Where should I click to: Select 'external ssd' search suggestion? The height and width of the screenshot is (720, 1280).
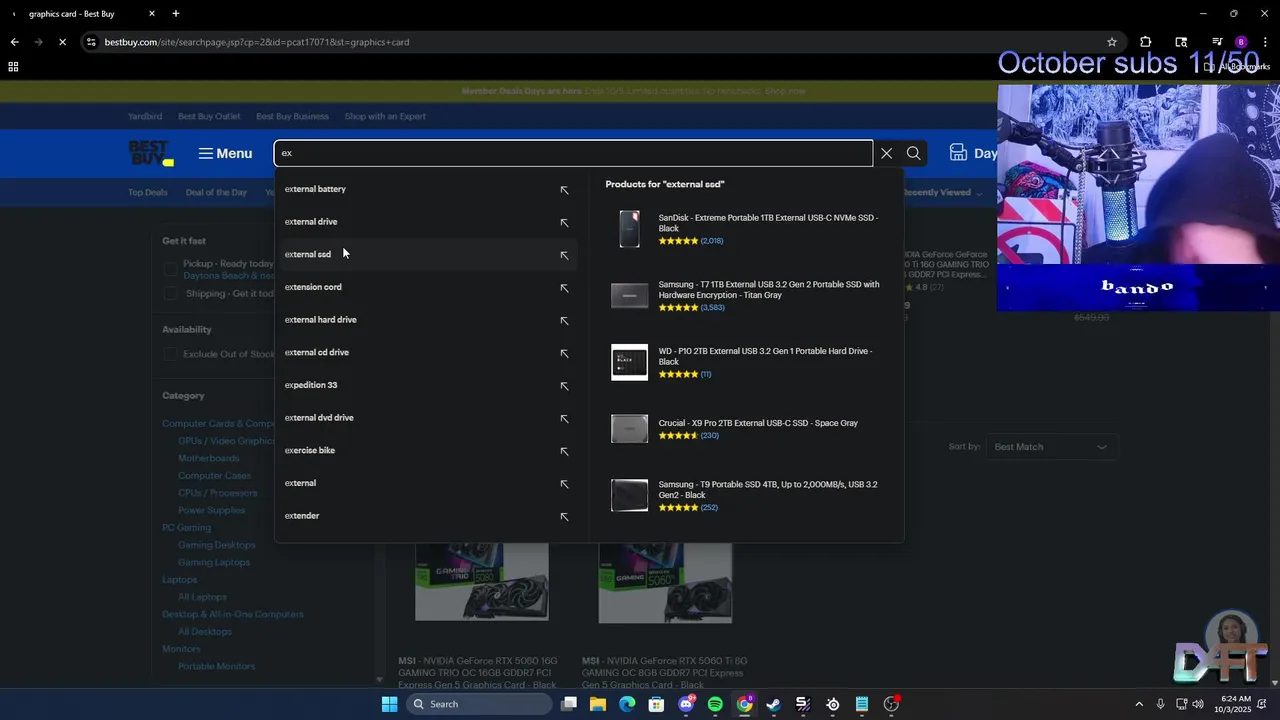308,255
